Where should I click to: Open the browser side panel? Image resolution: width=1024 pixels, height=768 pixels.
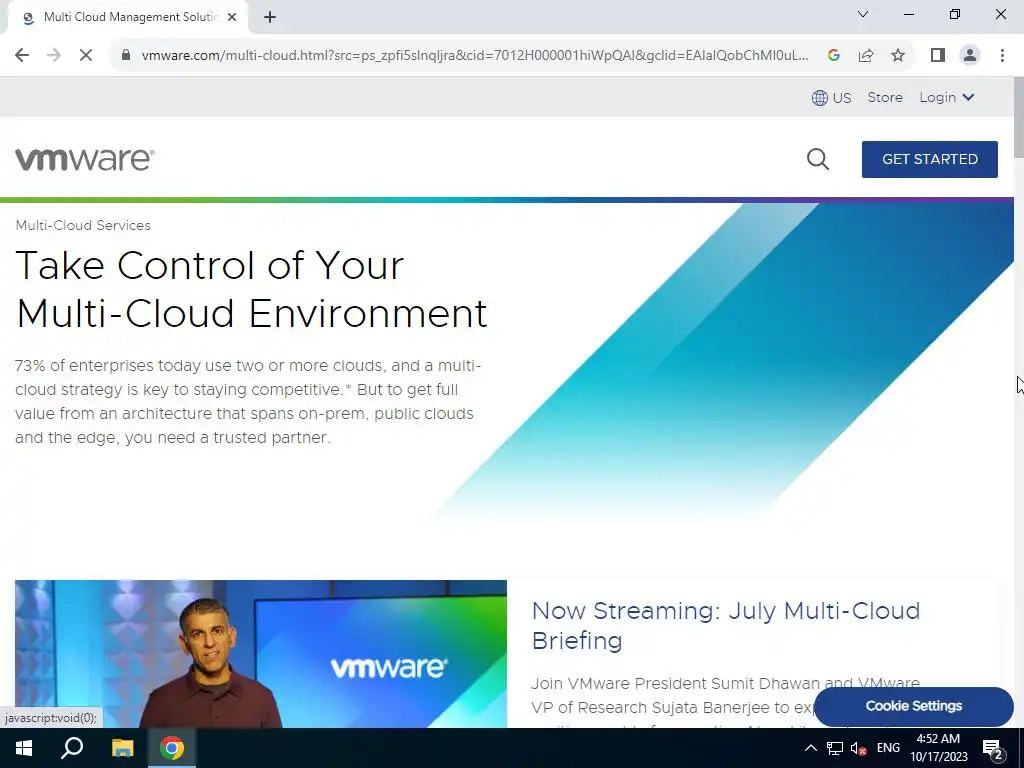938,56
